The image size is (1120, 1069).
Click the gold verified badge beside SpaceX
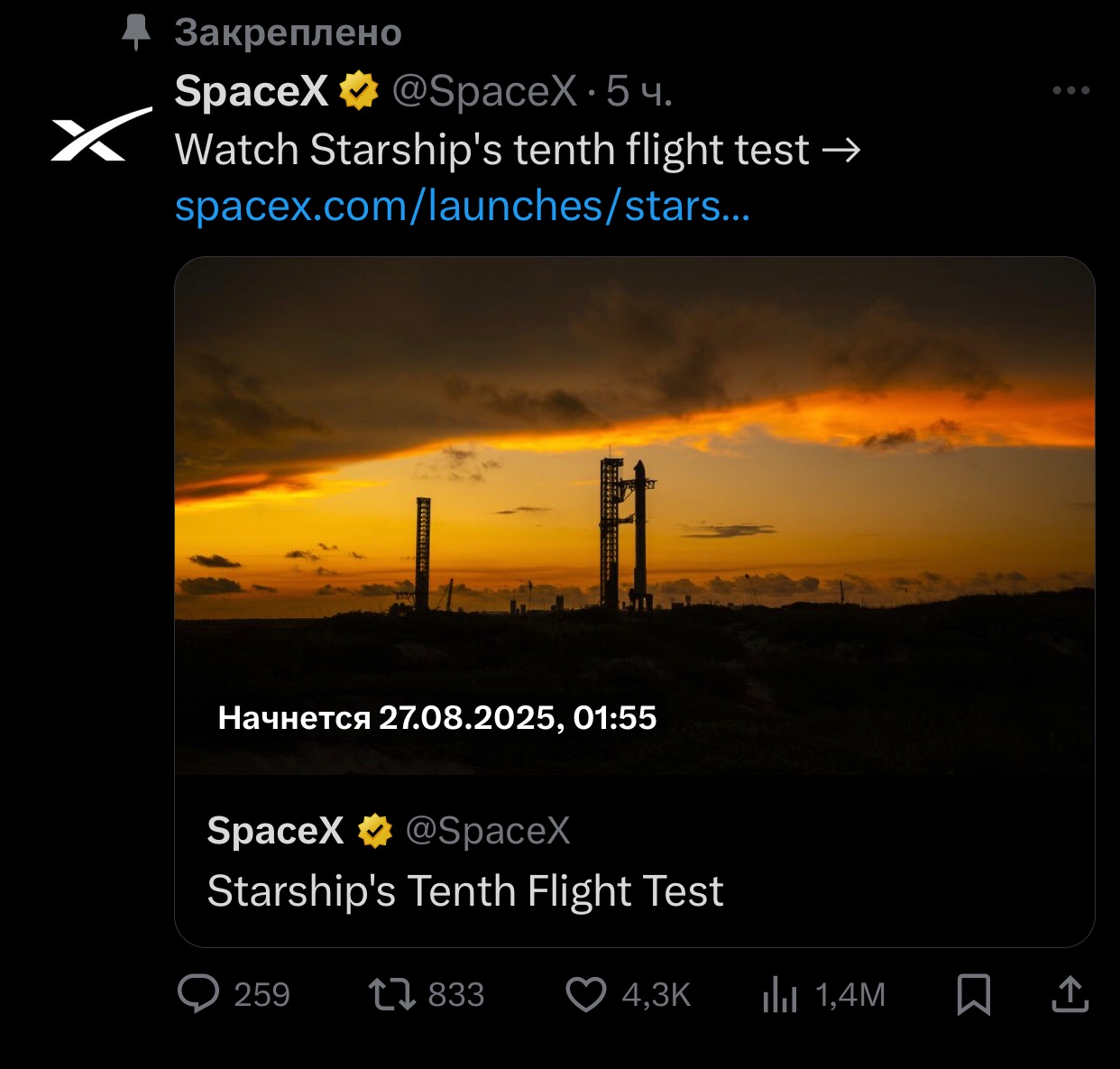coord(359,91)
